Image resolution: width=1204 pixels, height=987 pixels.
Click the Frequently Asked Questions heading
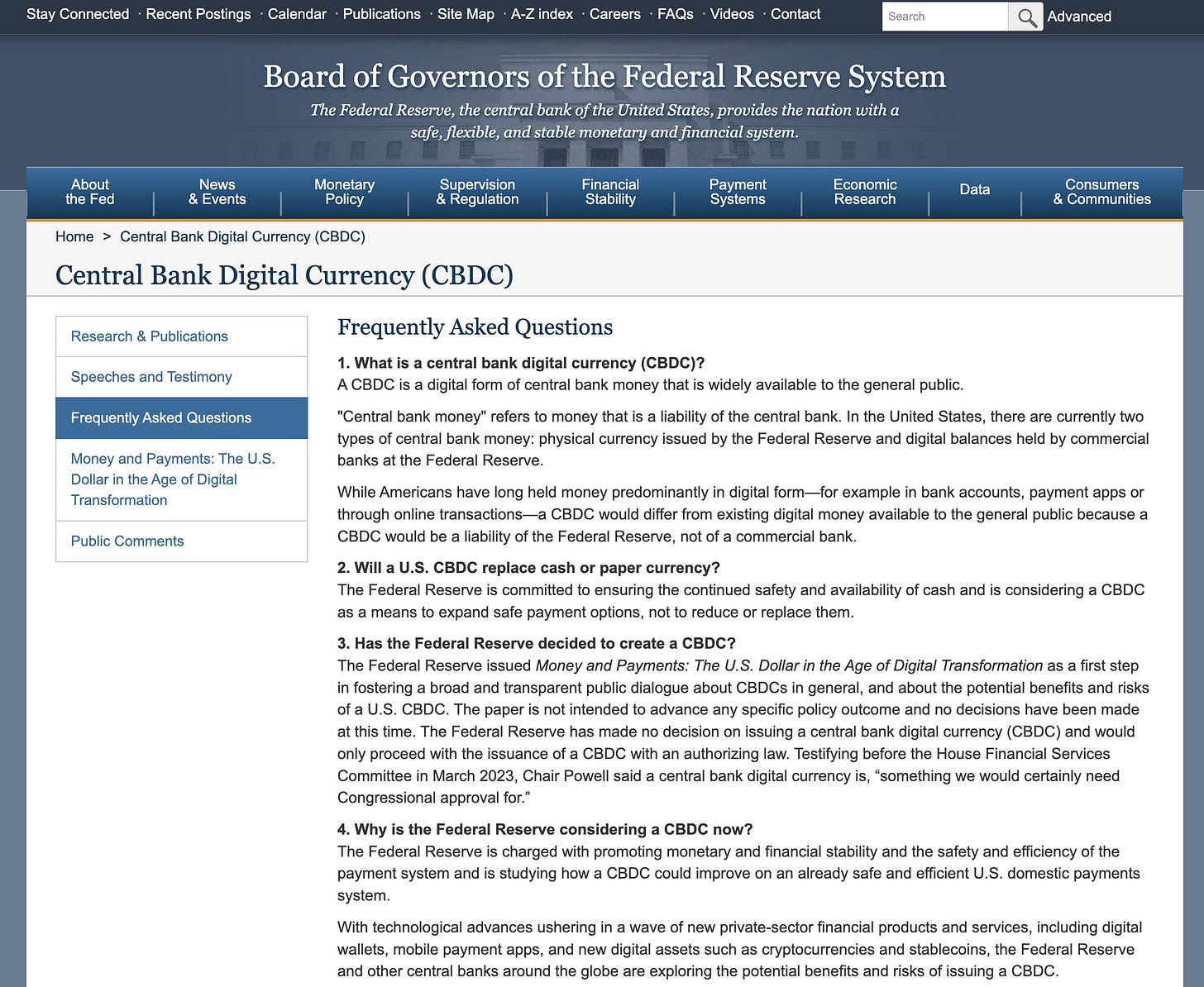(475, 327)
